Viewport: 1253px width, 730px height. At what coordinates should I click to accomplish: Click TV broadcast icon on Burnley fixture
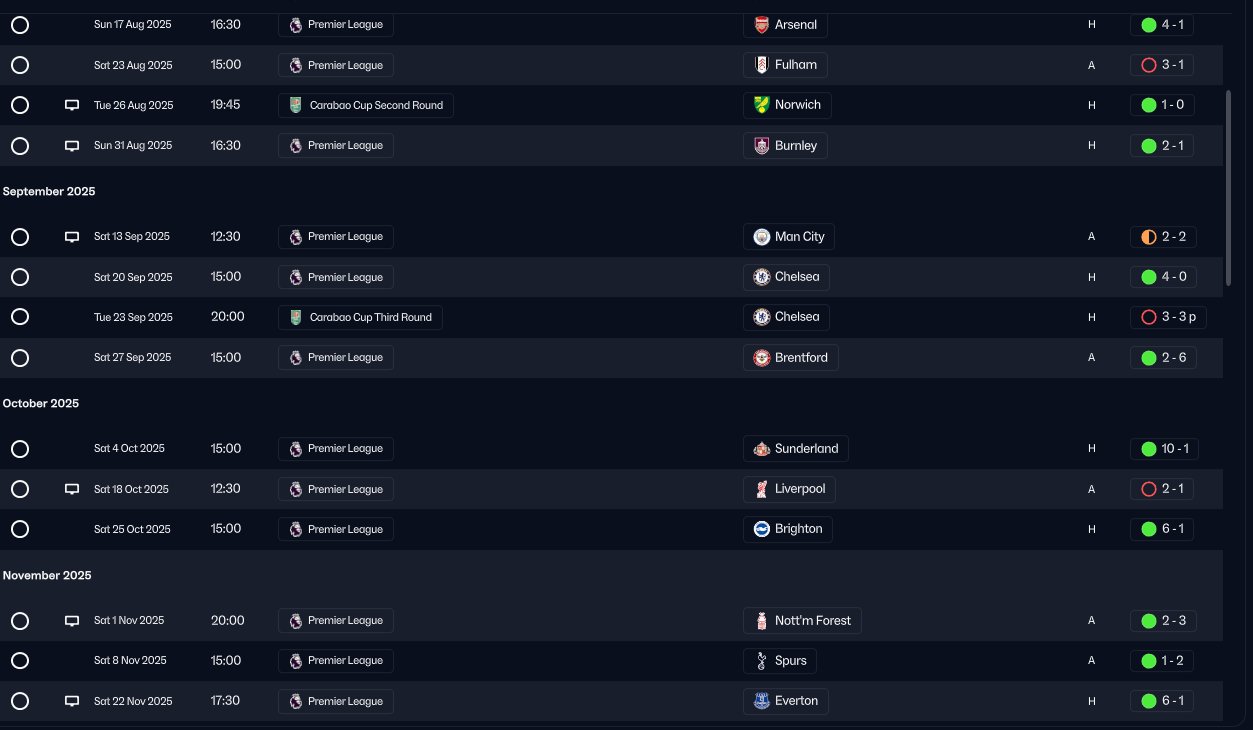72,145
